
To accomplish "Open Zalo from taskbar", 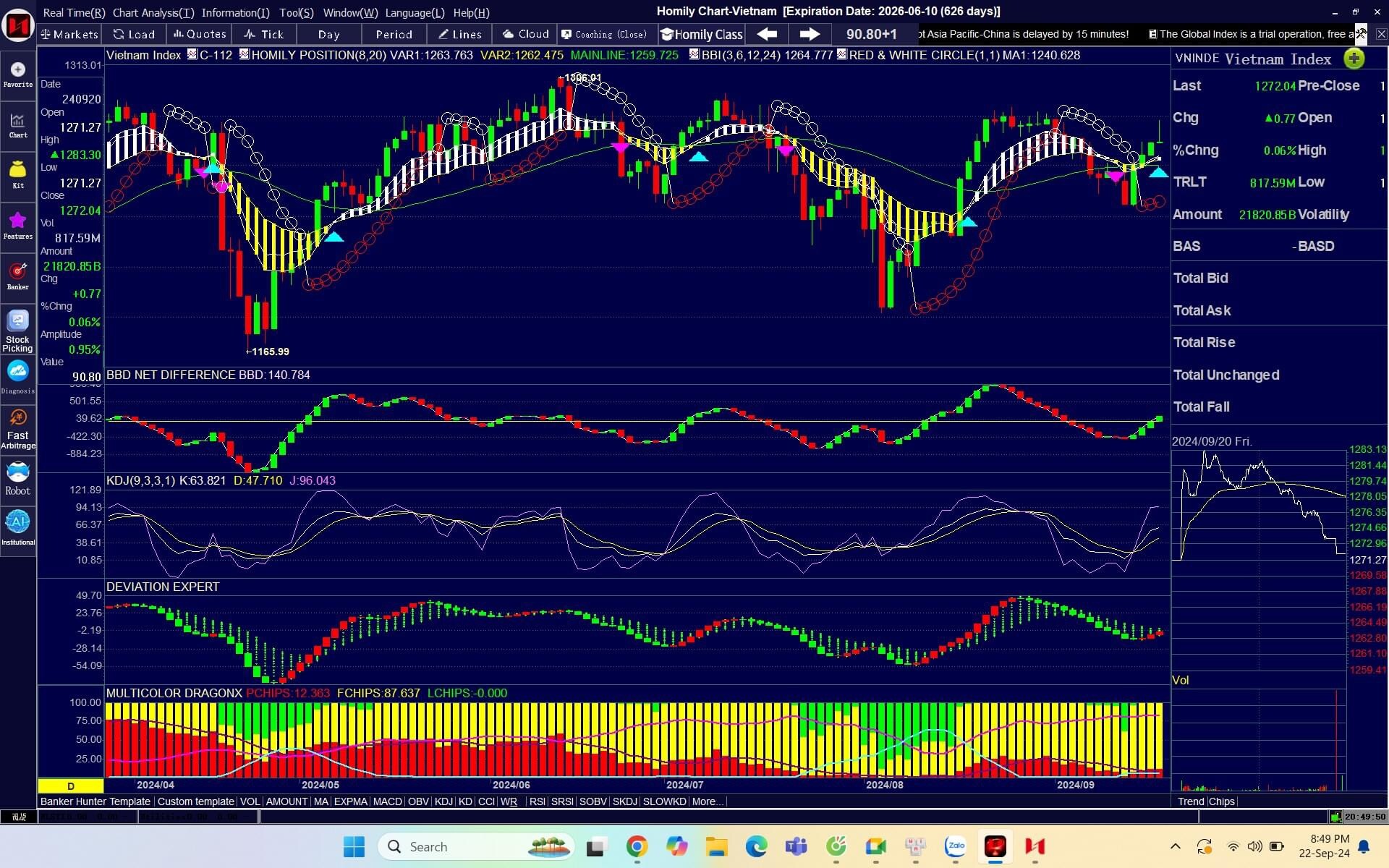I will pyautogui.click(x=956, y=846).
